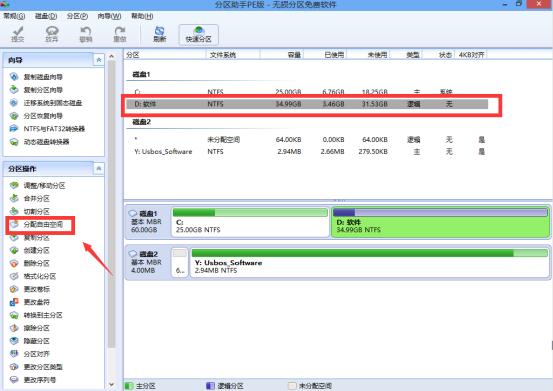This screenshot has height=391, width=553.
Task: Sort by the 已使用 column header
Action: [325, 55]
